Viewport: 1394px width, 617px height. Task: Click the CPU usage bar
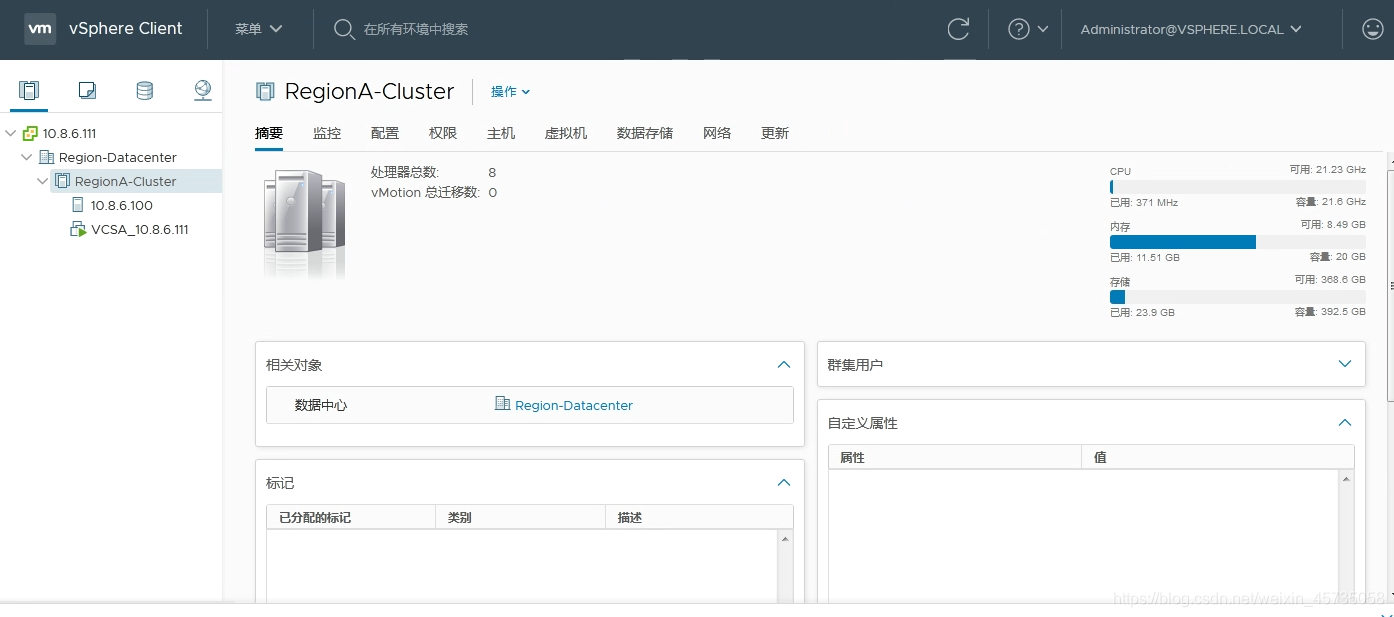[x=1238, y=187]
